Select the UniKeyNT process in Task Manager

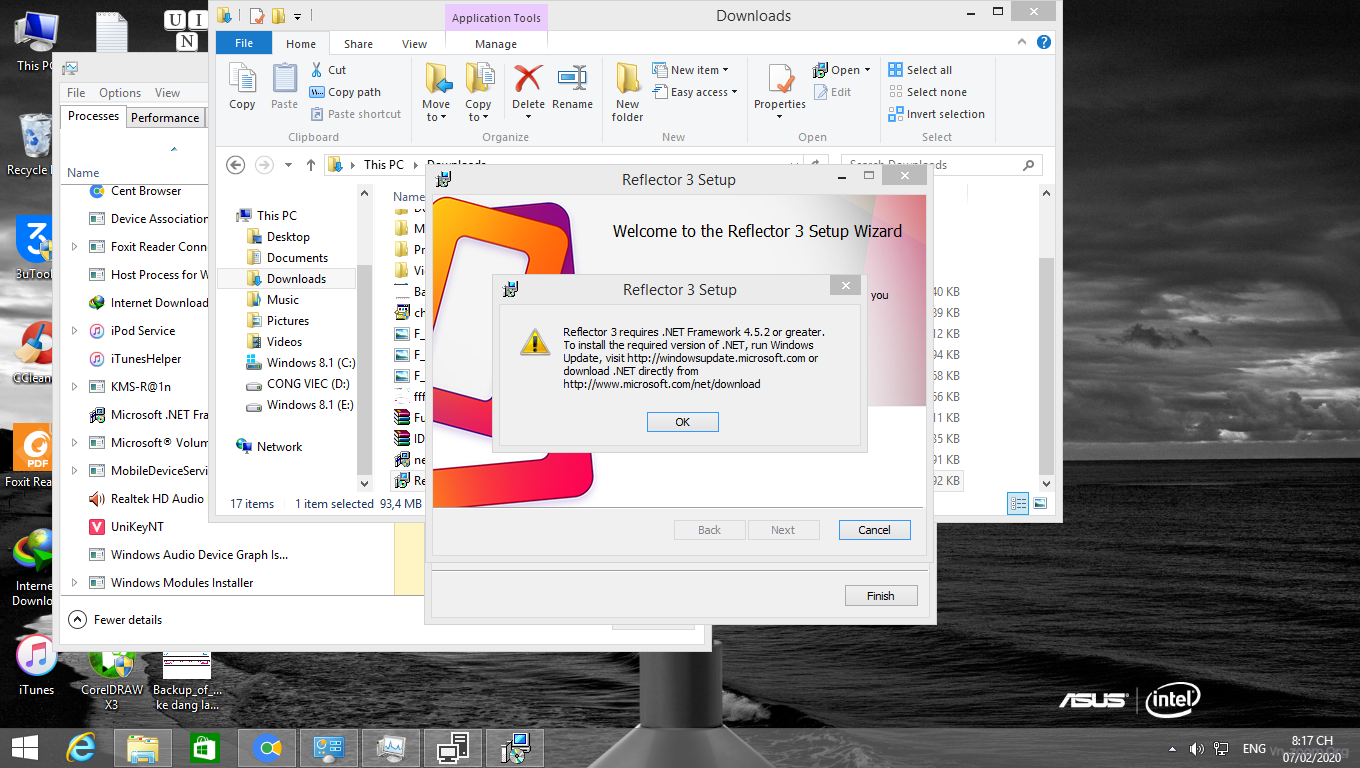pyautogui.click(x=136, y=527)
